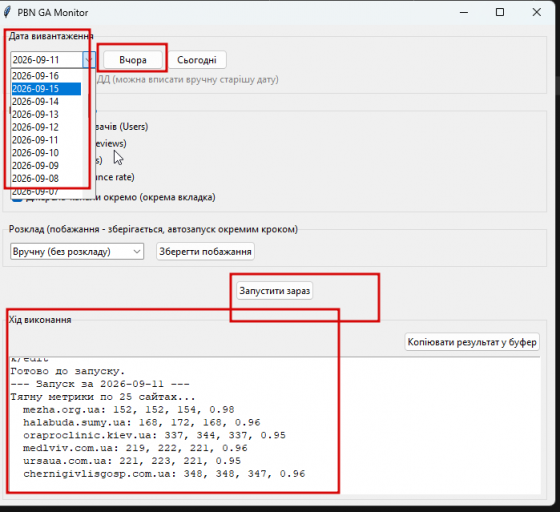Click Копіювати результат у буфер button

click(x=472, y=342)
